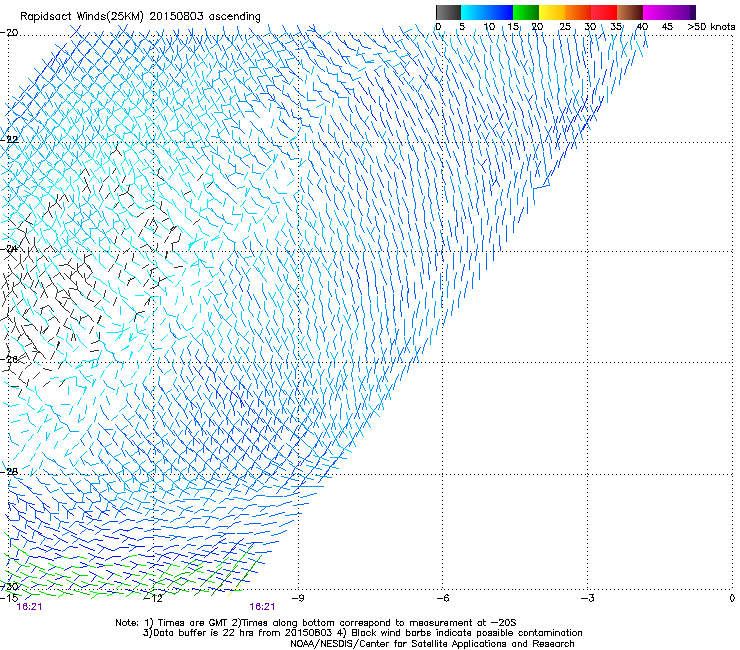Click the orange 25-30 knots color swatch
This screenshot has width=740, height=650.
pos(578,12)
